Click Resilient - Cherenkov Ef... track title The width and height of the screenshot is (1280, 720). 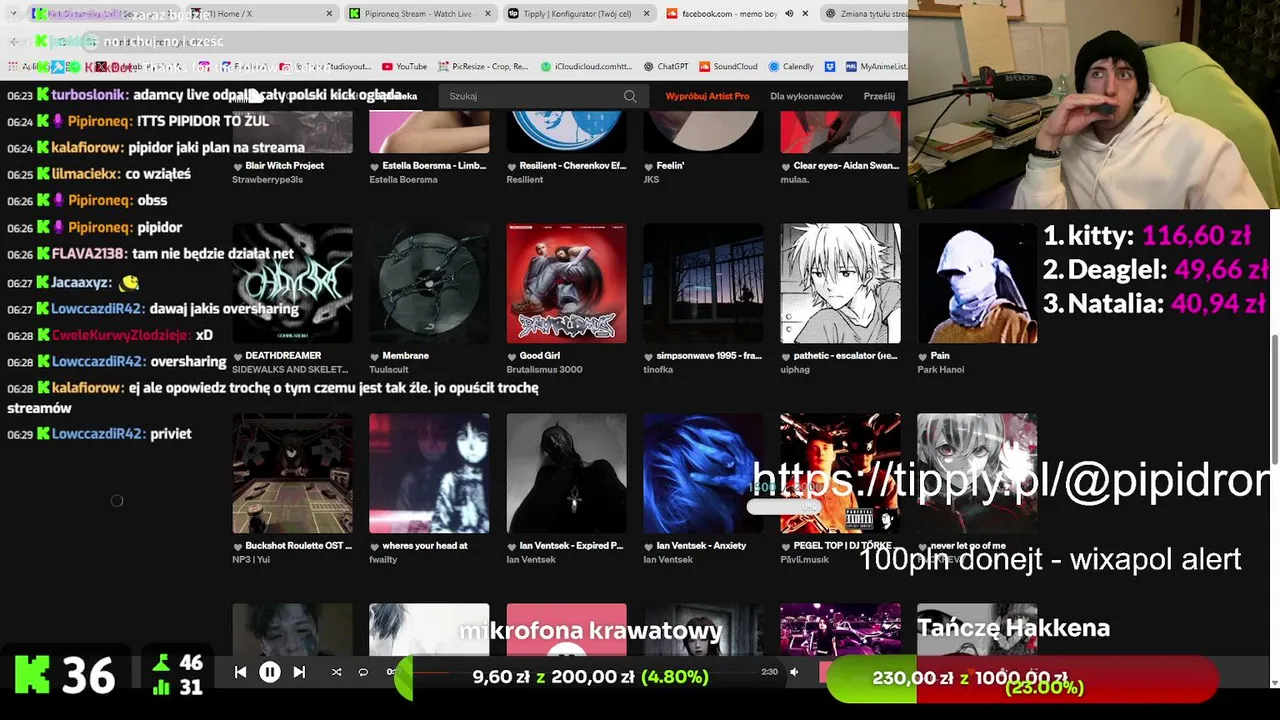(572, 166)
